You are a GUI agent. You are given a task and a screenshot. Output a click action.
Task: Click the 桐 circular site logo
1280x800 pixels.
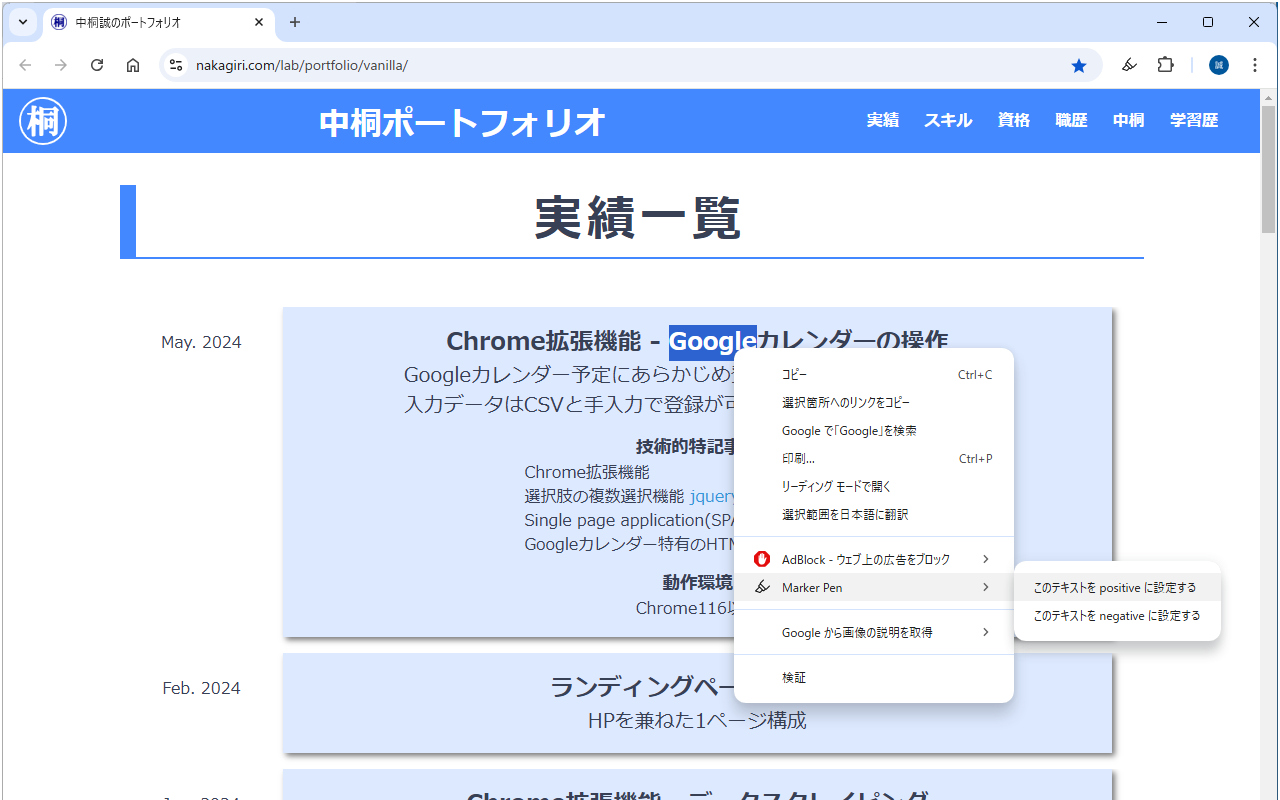(43, 121)
